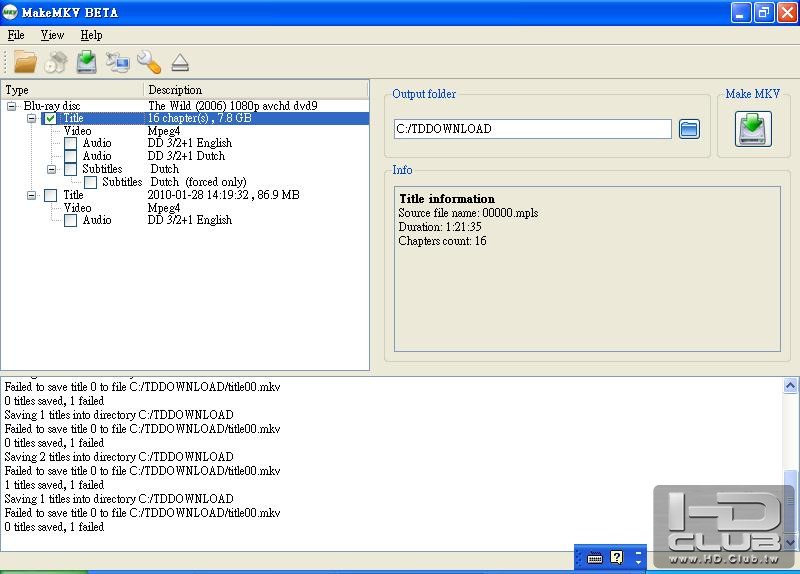
Task: Check the 86.9 MB Title checkbox
Action: tap(51, 195)
